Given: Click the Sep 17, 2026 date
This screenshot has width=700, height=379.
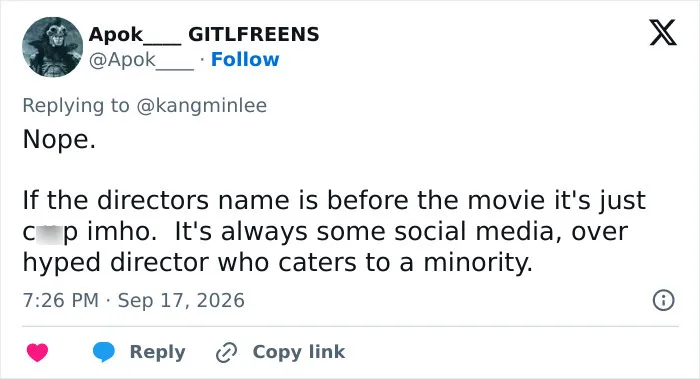Looking at the screenshot, I should pos(181,300).
